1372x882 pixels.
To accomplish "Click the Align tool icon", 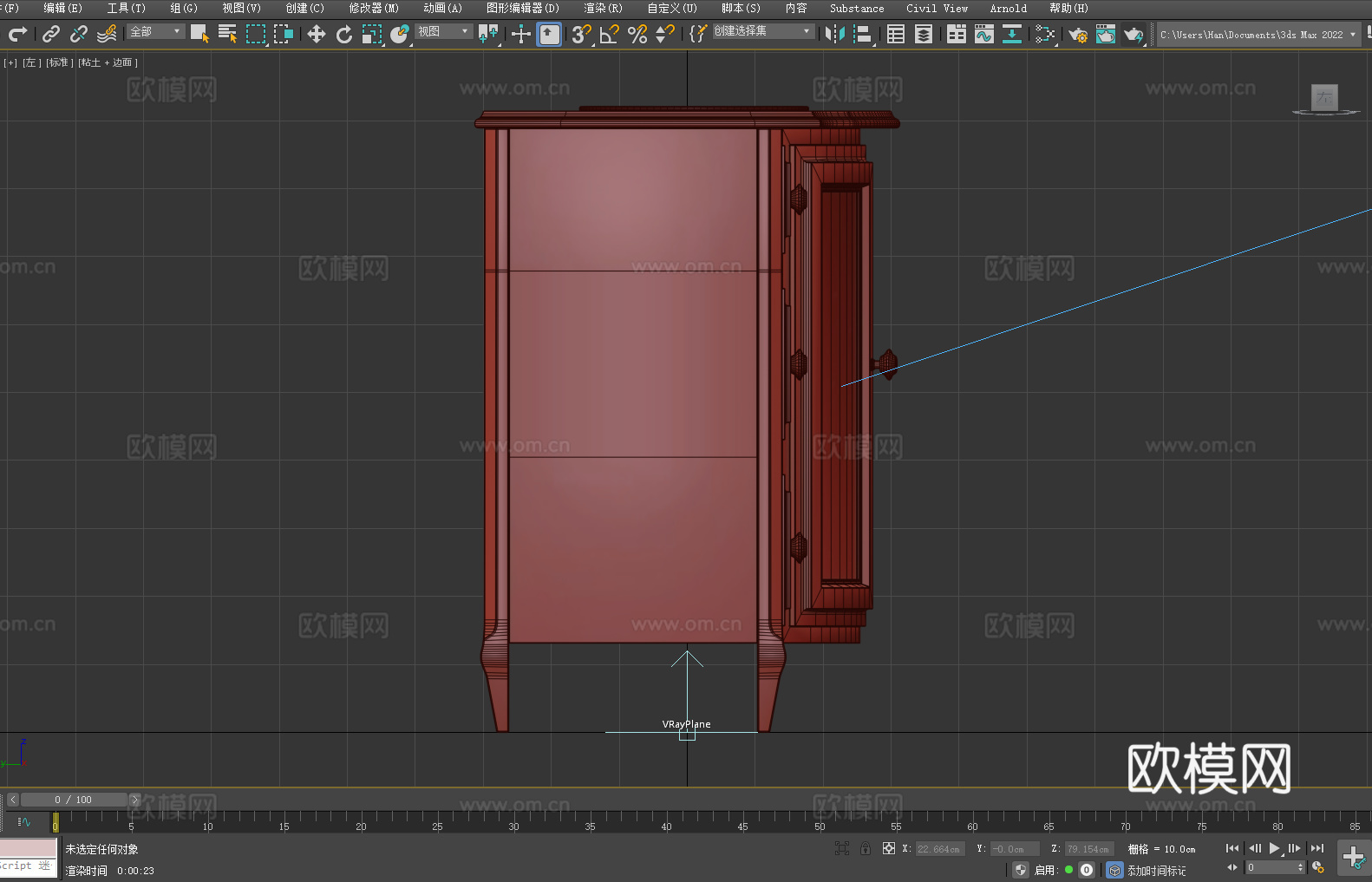I will [863, 34].
